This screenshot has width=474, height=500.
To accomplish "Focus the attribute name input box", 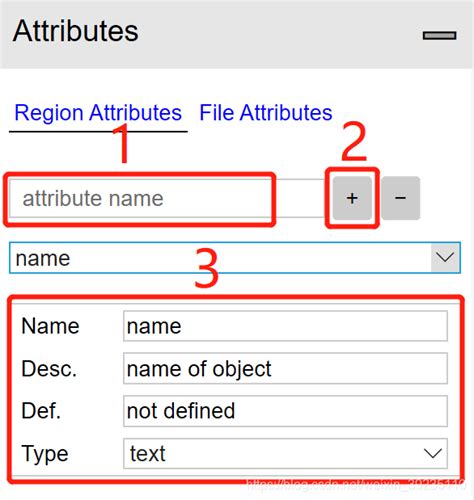I will coord(167,198).
